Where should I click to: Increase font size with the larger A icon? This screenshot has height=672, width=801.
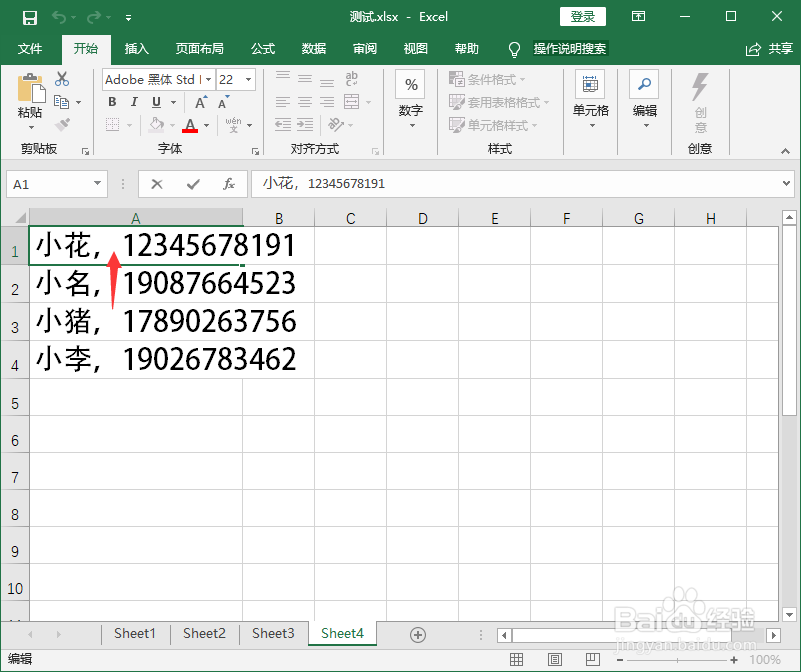pos(199,100)
